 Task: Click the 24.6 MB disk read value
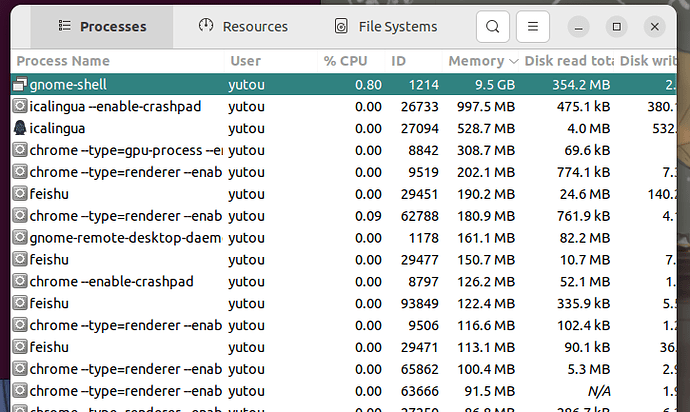pyautogui.click(x=585, y=194)
